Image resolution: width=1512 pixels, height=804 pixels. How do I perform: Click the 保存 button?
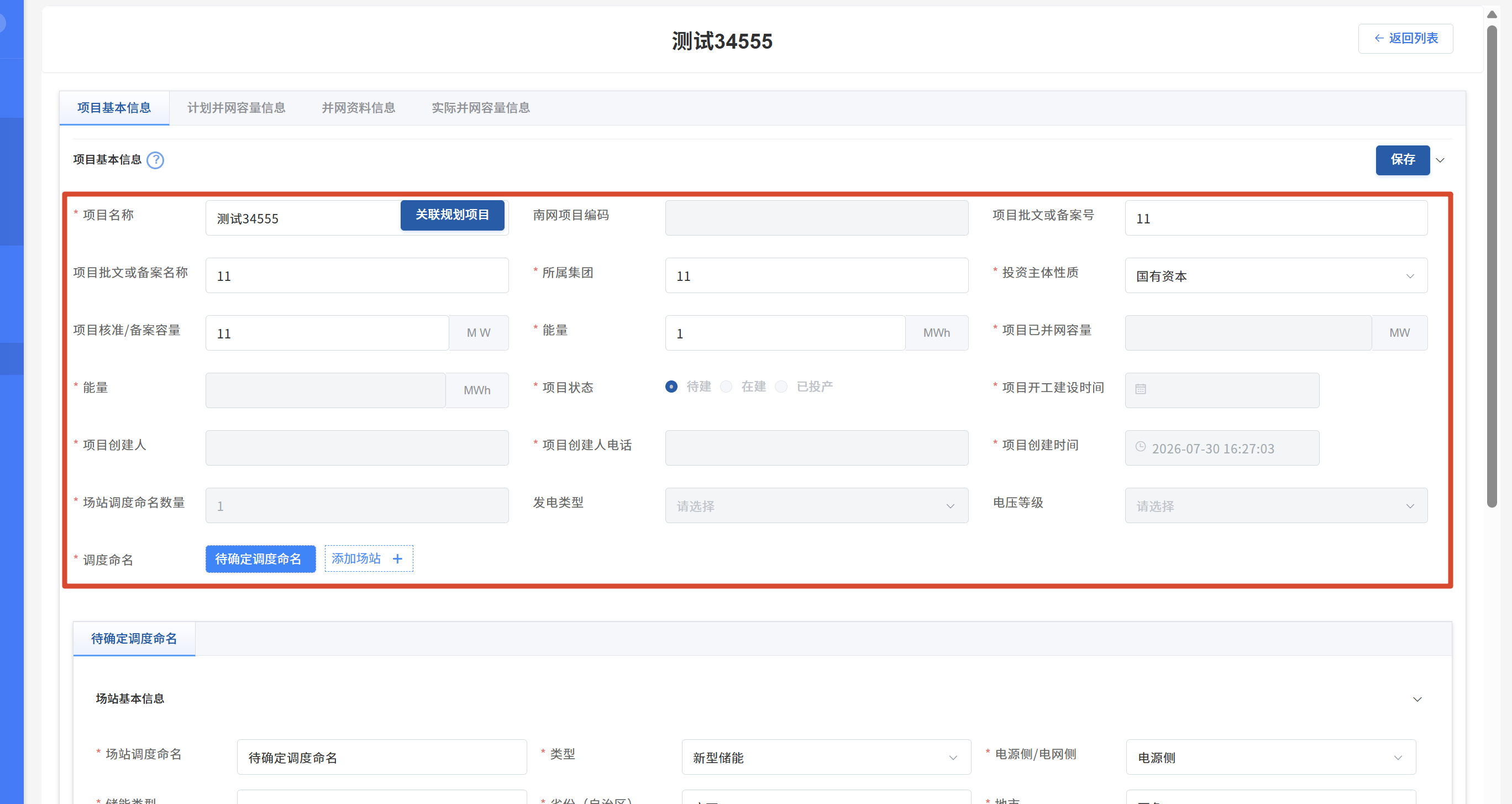pos(1402,160)
